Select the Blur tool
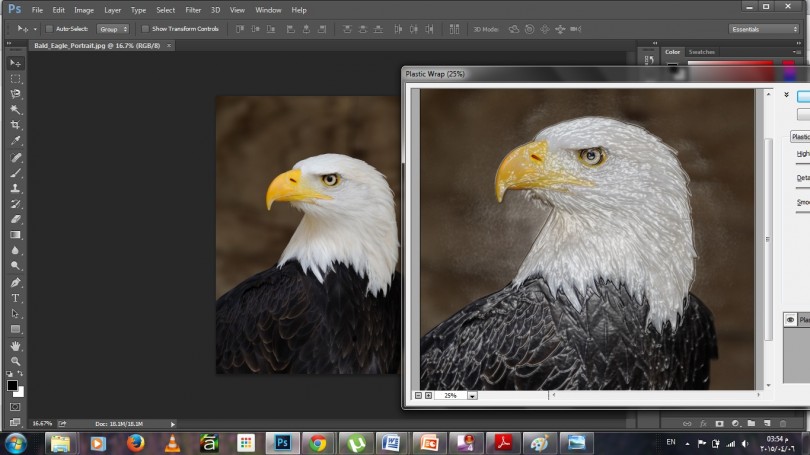Screen dimensions: 810x455 [15, 250]
